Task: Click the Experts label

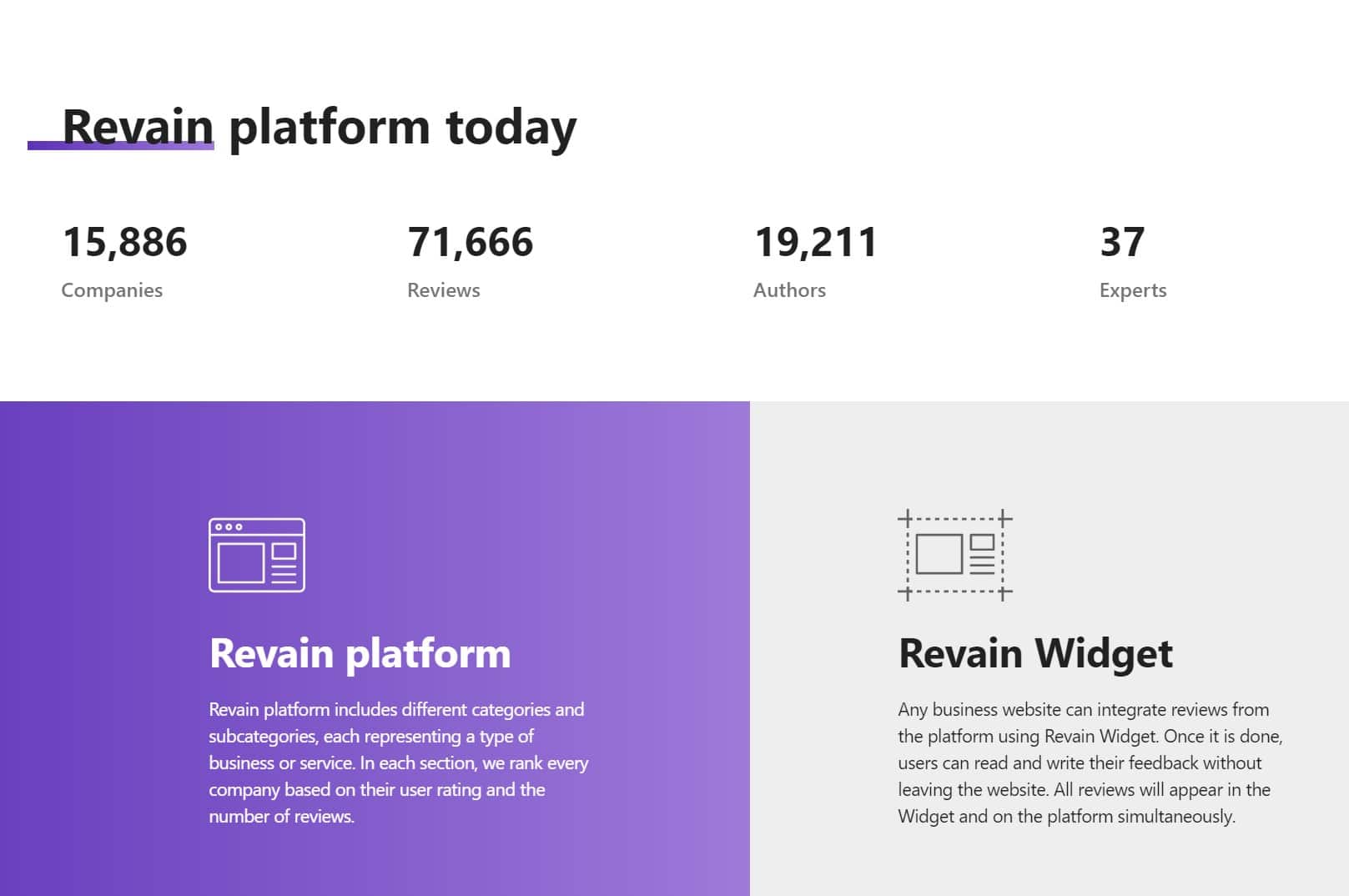Action: point(1133,290)
